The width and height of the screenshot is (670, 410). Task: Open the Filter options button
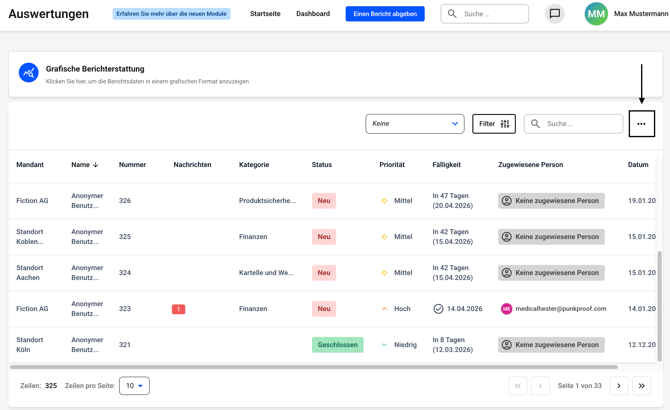[x=493, y=124]
